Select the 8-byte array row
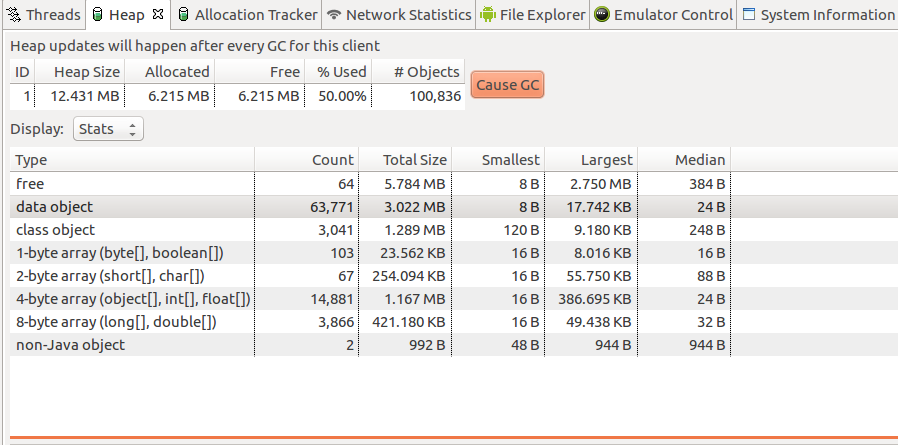The height and width of the screenshot is (445, 898). pos(454,322)
